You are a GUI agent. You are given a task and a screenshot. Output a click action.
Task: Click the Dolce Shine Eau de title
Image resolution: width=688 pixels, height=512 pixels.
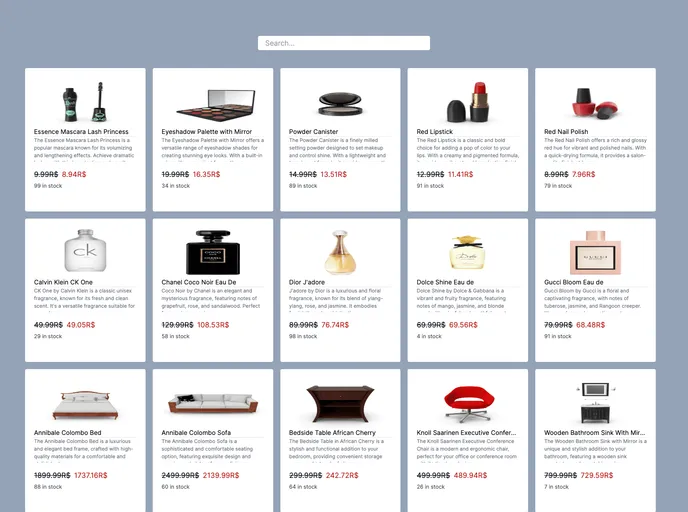[445, 282]
